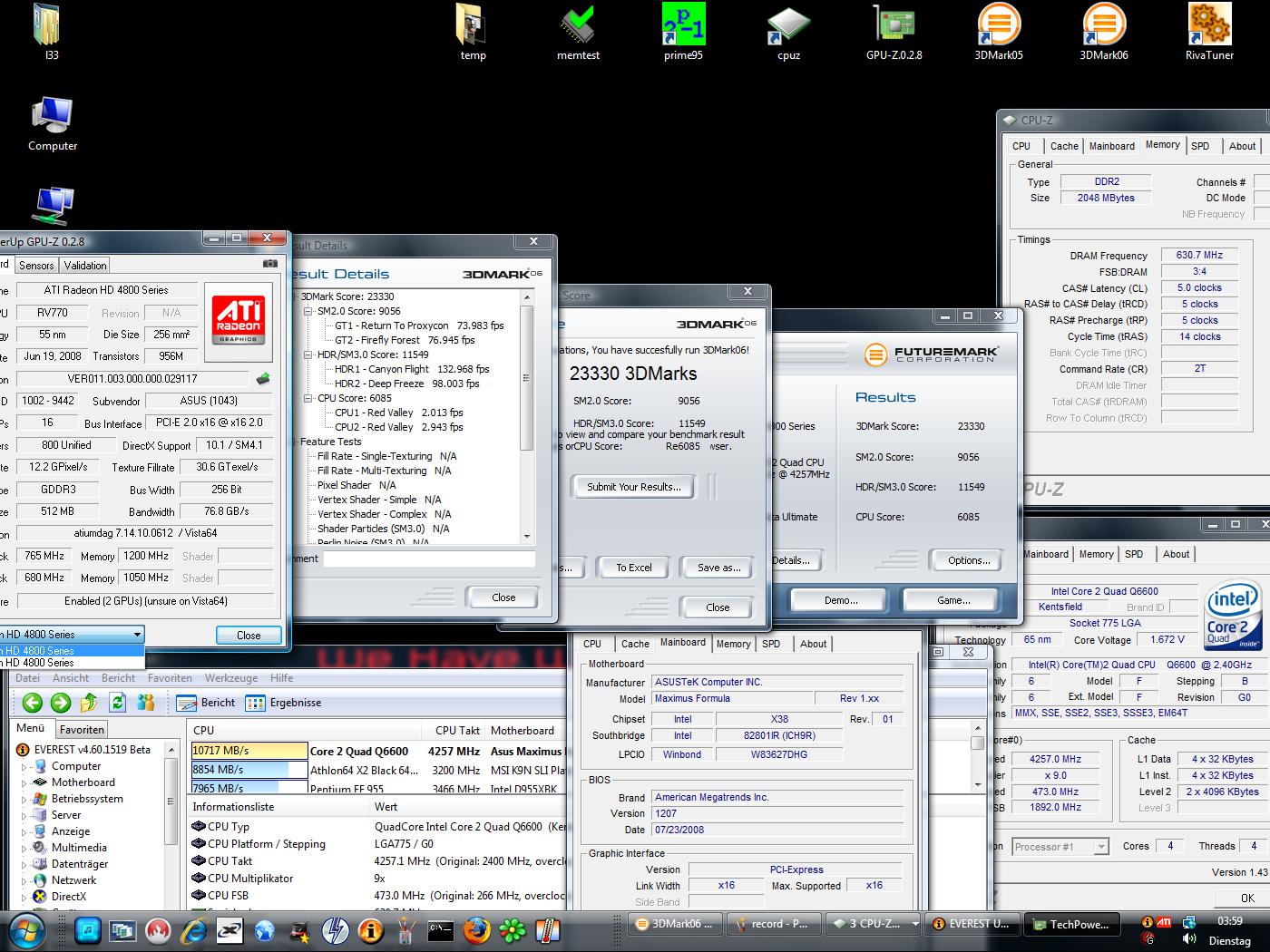Click the green back arrow in EVEREST
This screenshot has height=952, width=1270.
[33, 703]
